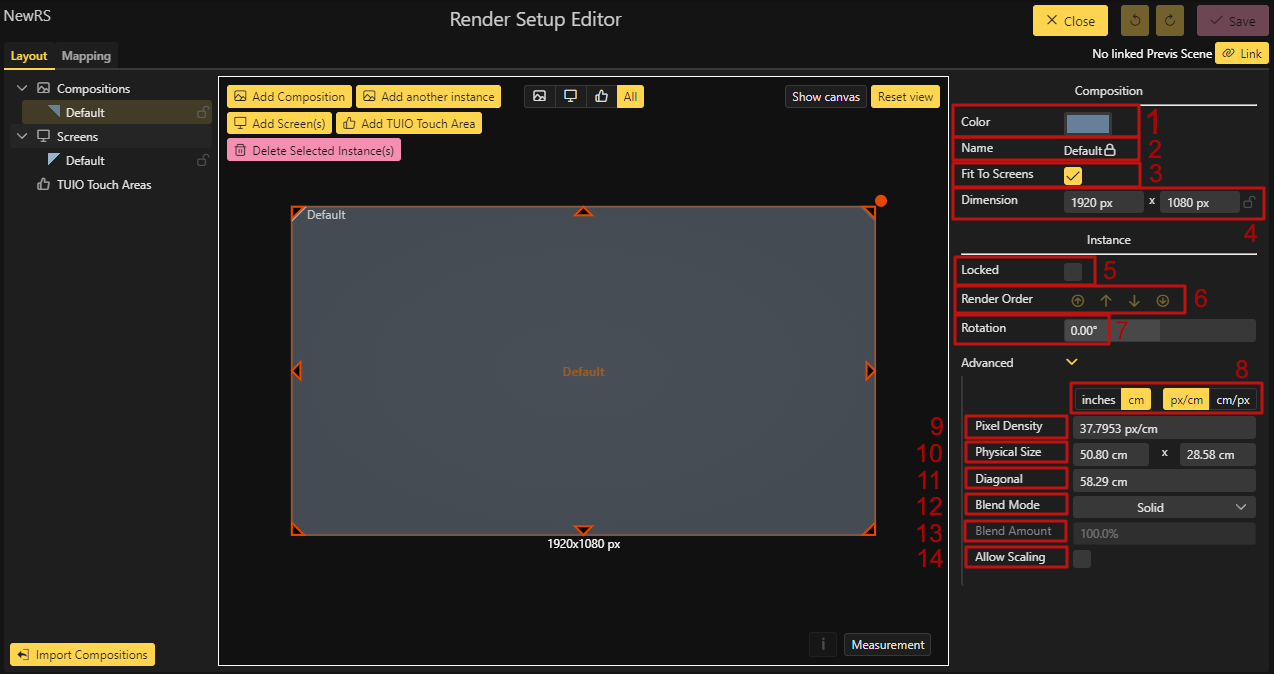Move instance to top of render order
Viewport: 1274px width, 674px height.
[1077, 300]
